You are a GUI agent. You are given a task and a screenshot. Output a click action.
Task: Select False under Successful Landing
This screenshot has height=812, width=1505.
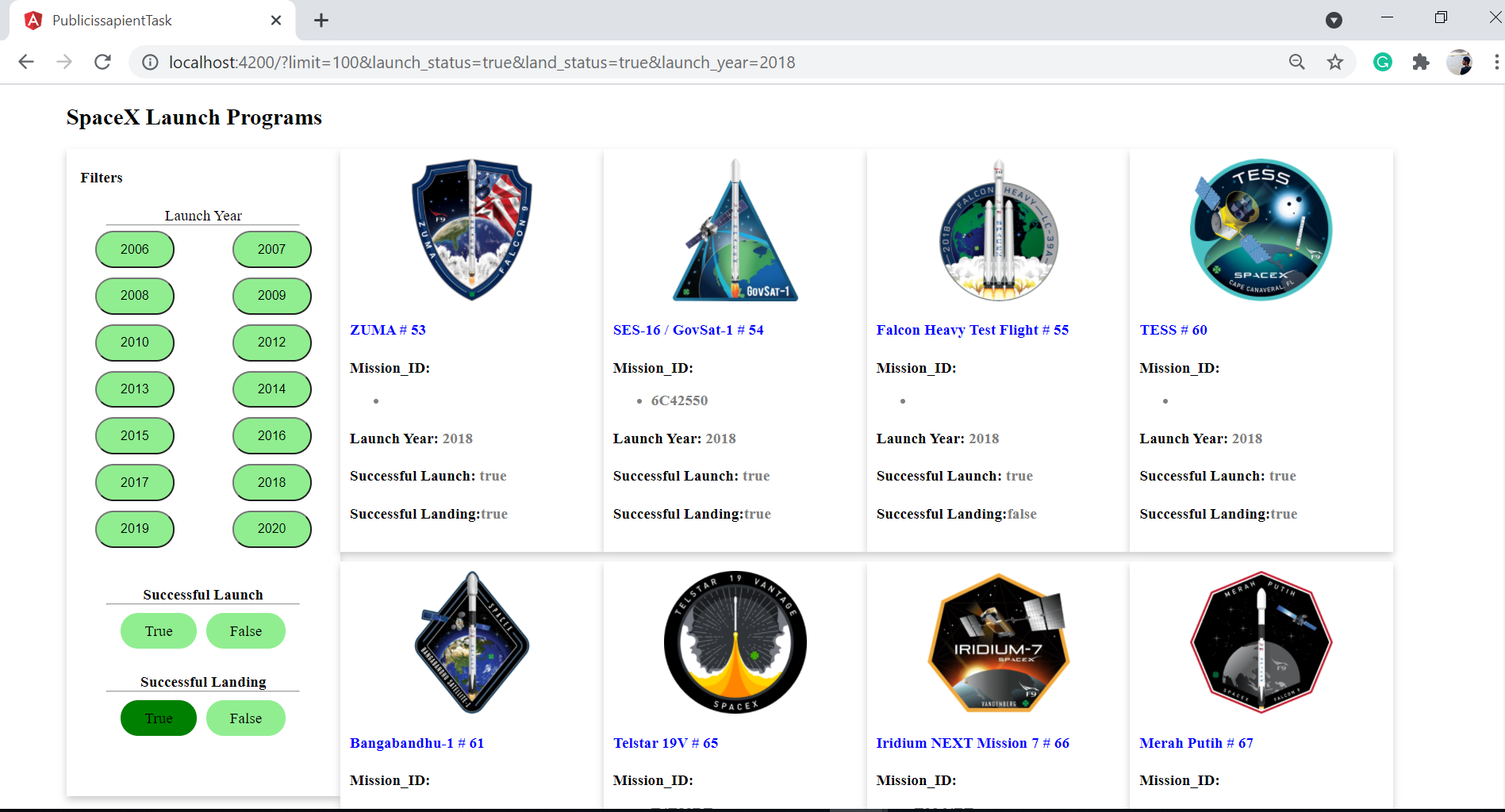pyautogui.click(x=245, y=718)
